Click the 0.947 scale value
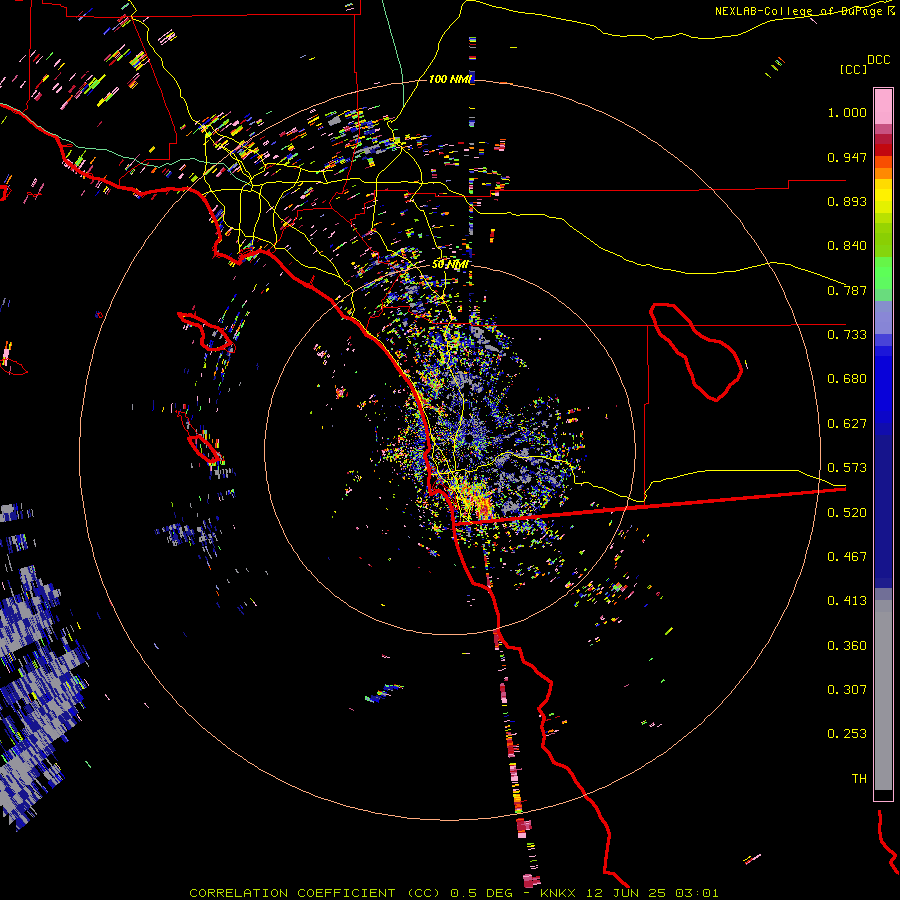This screenshot has height=900, width=900. point(847,157)
